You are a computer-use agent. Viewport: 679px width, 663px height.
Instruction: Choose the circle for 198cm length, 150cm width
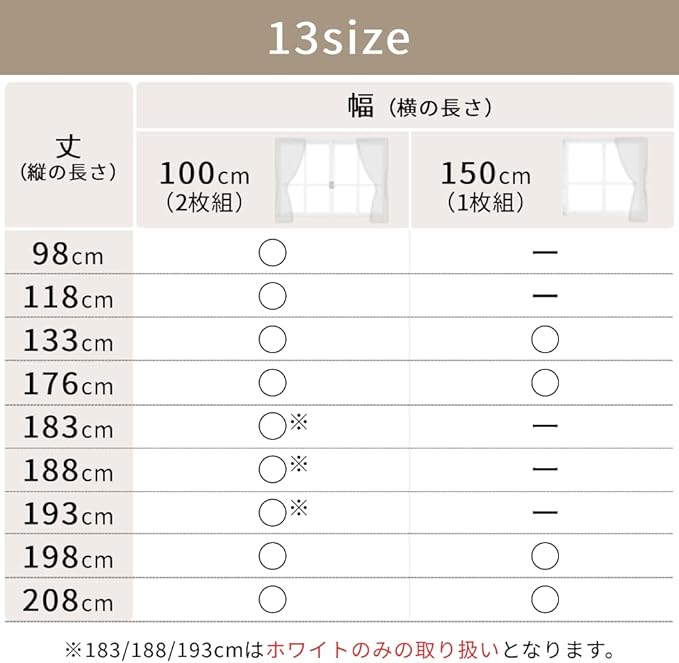click(x=545, y=555)
